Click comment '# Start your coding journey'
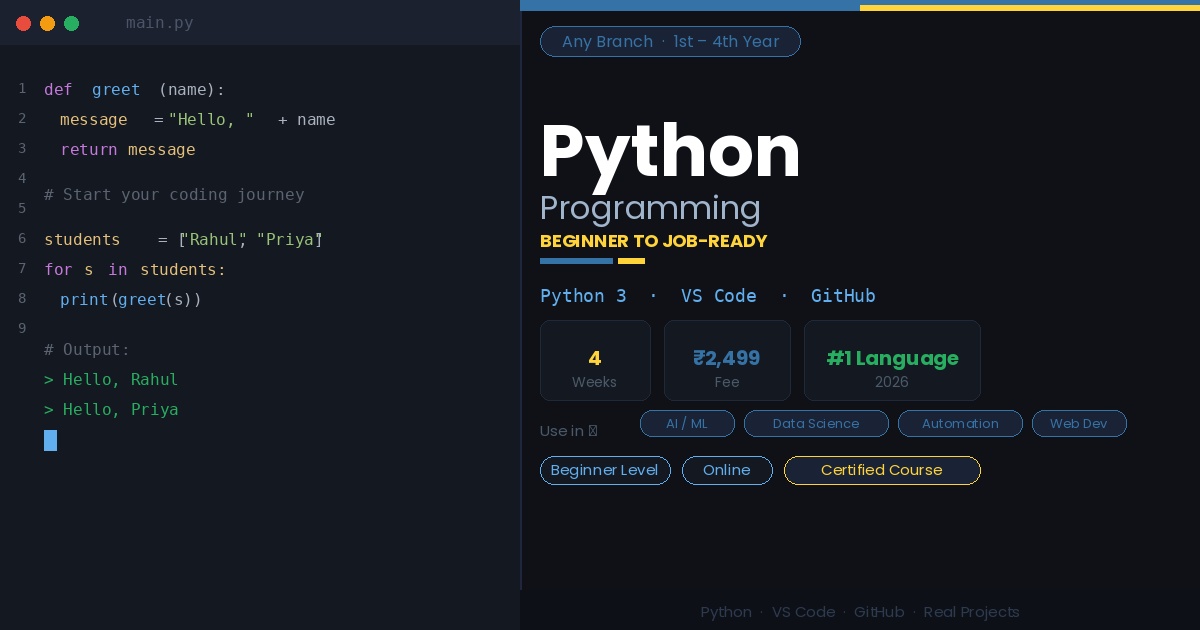1200x630 pixels. (x=174, y=194)
